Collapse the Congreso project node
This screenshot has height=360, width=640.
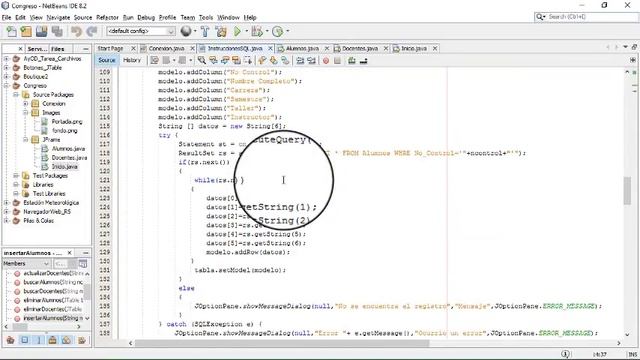(7, 86)
